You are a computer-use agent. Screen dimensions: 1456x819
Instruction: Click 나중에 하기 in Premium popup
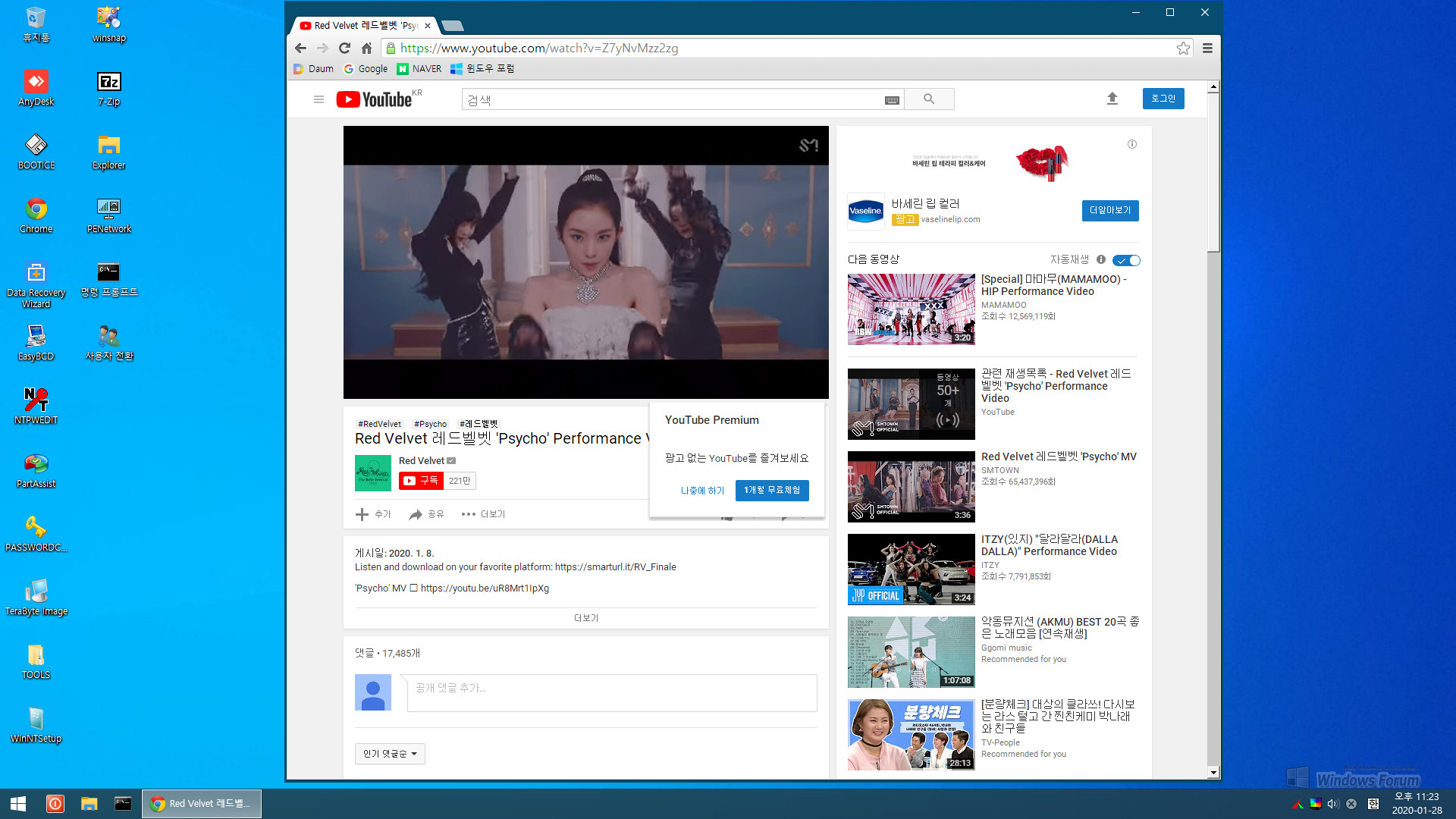(702, 491)
